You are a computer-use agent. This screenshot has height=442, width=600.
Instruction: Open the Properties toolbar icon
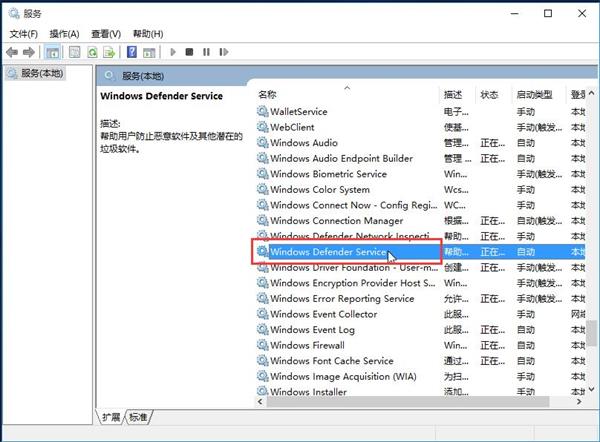click(x=75, y=52)
